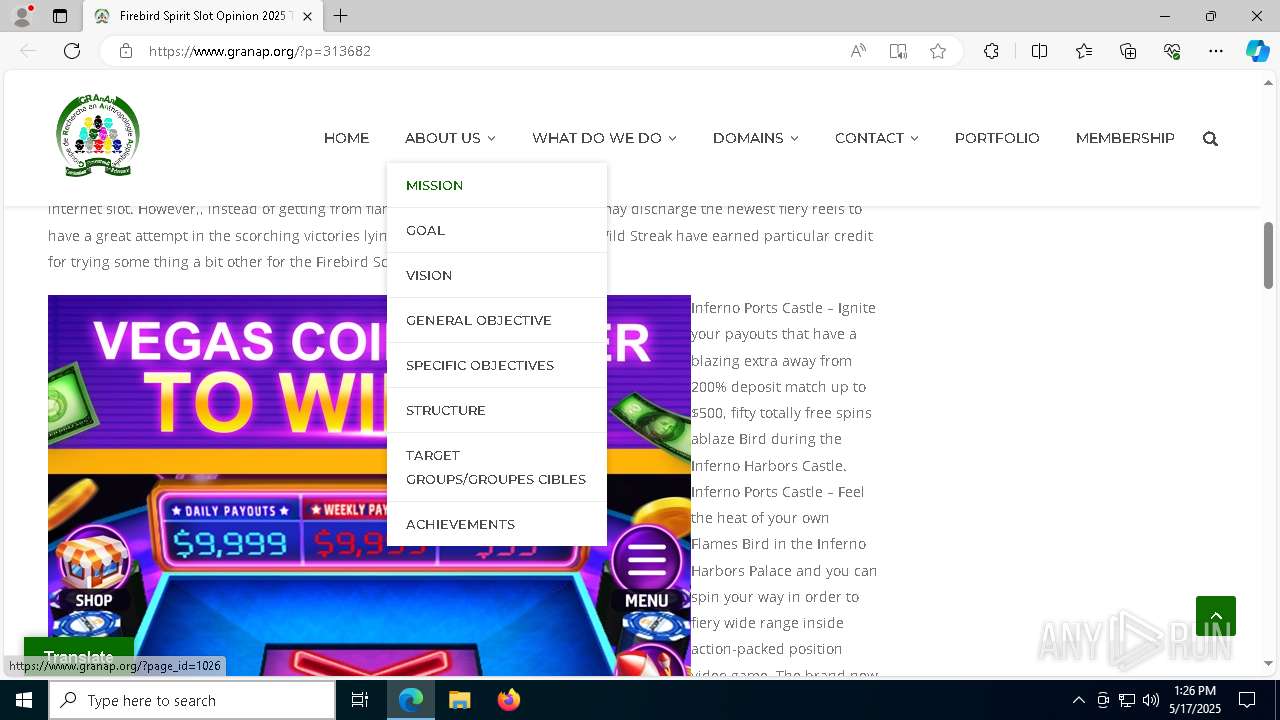This screenshot has width=1280, height=720.
Task: Go to the HOME nav link
Action: click(346, 138)
